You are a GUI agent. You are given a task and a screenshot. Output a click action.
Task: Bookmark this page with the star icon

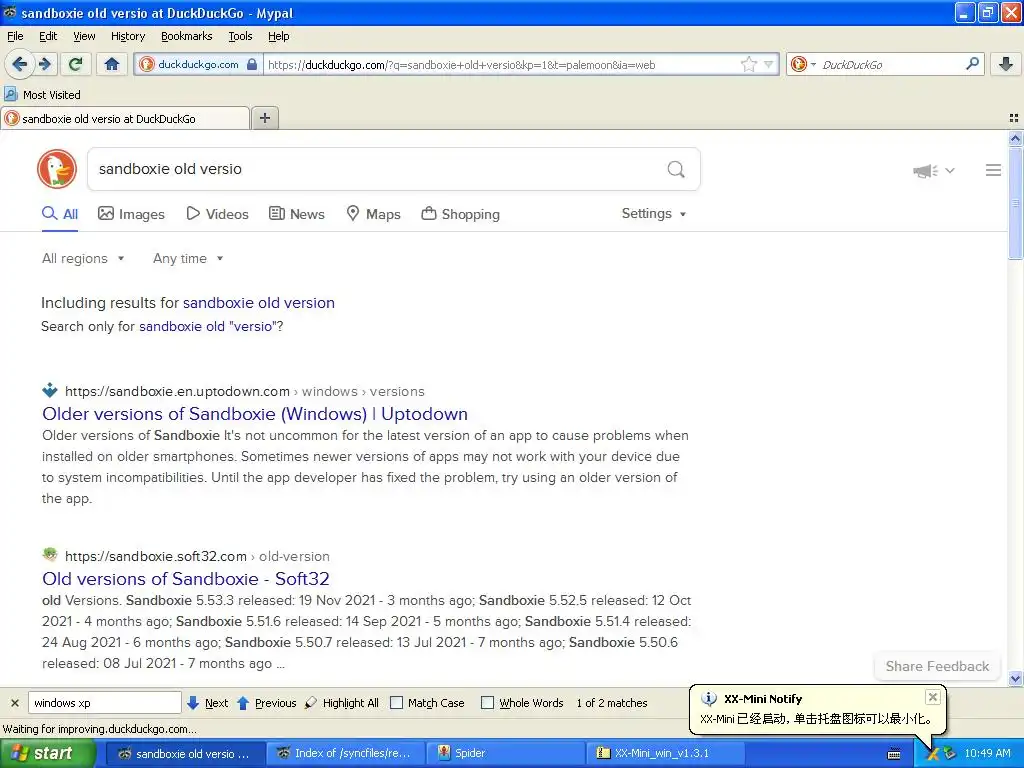point(748,64)
